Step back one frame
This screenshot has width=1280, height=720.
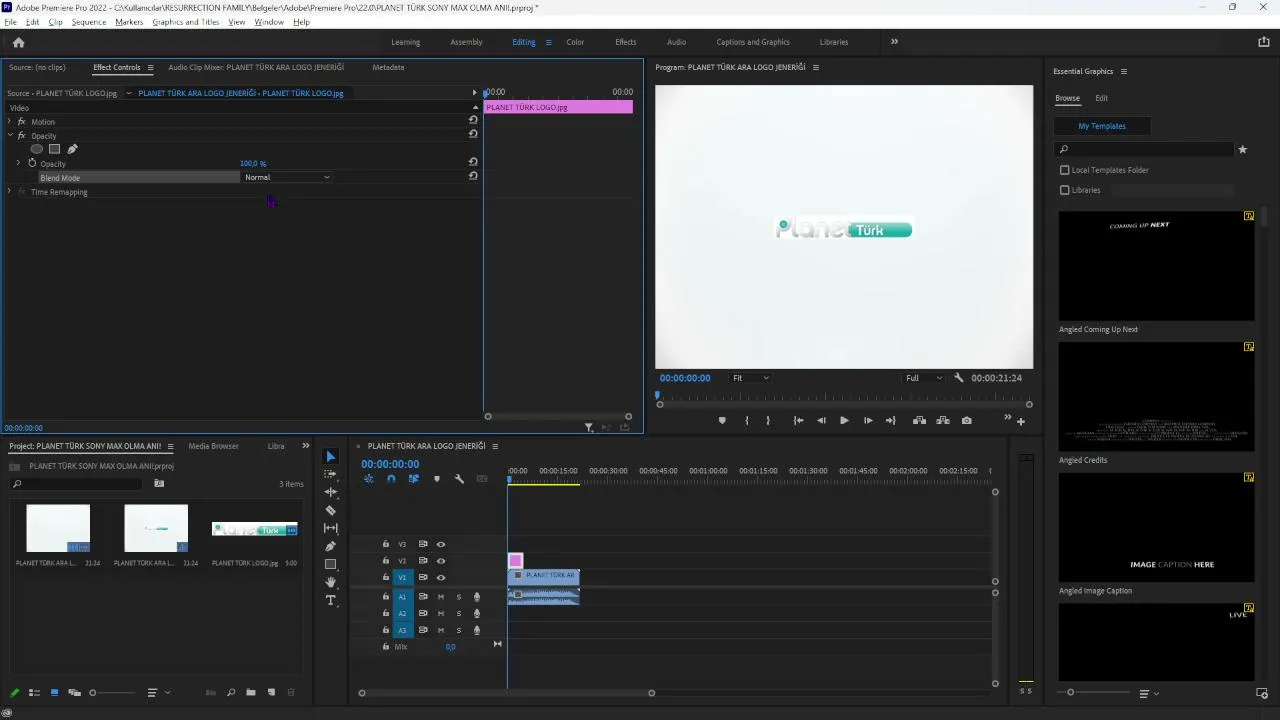(x=821, y=421)
